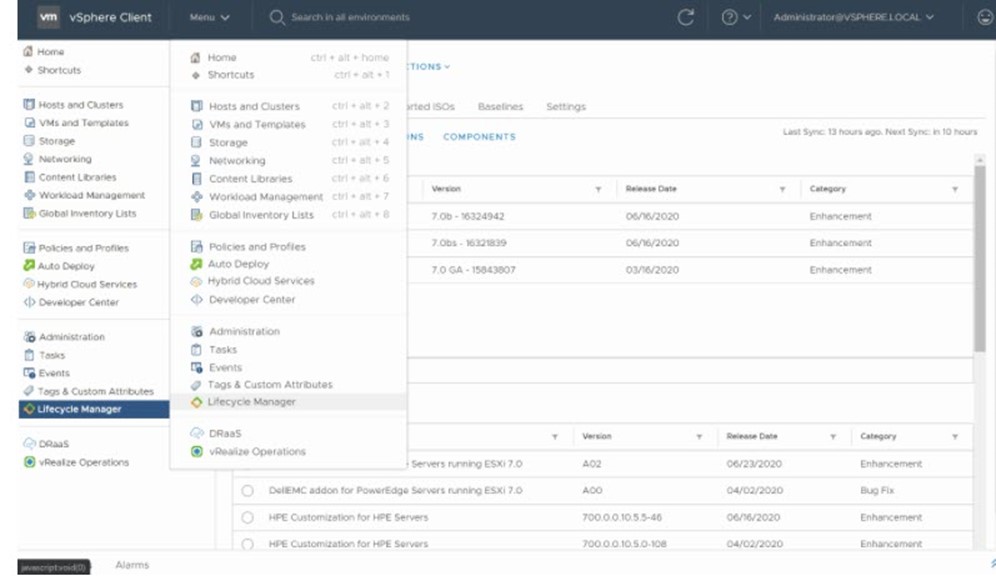Select radio button for DellEMC addon A00
This screenshot has height=576, width=996.
[x=248, y=490]
